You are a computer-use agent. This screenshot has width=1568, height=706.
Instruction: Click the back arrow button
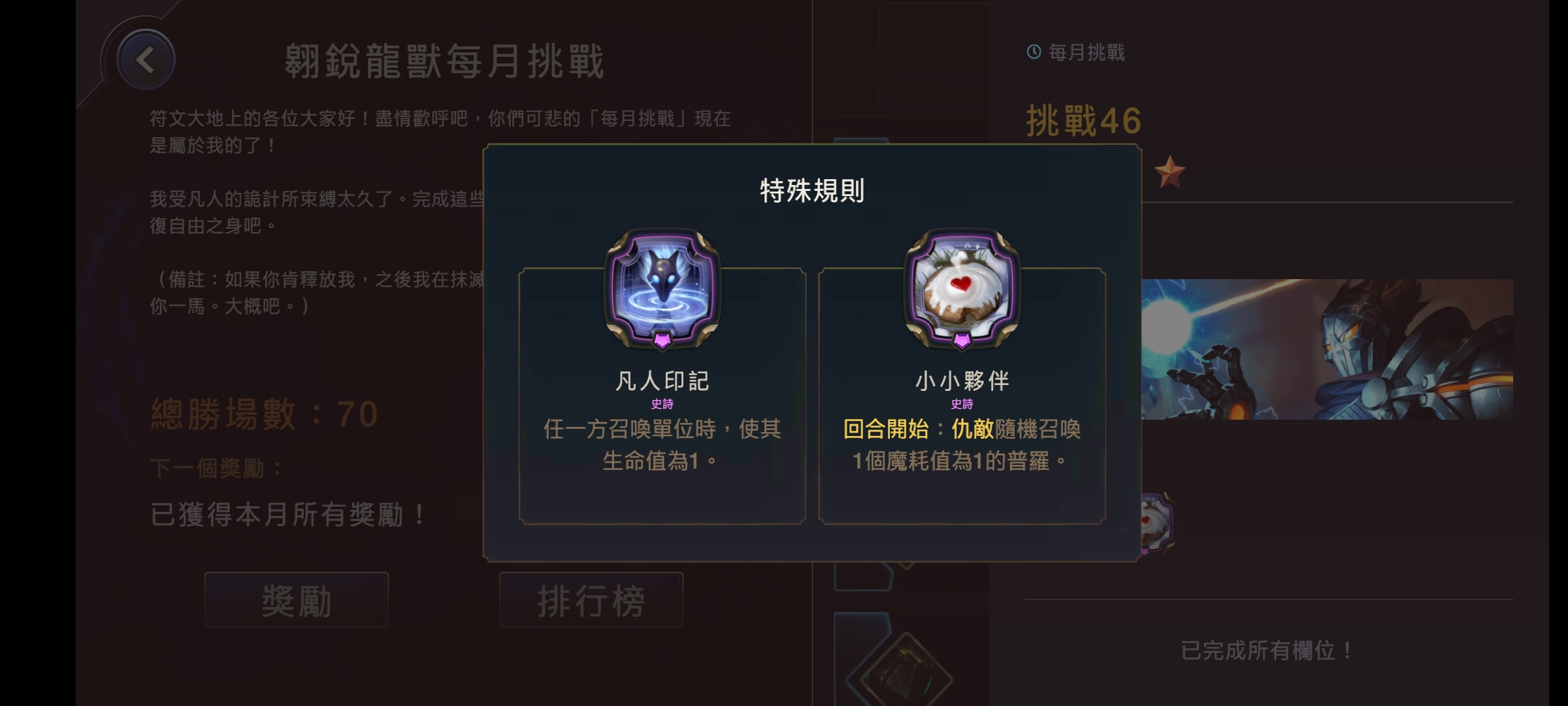point(146,60)
